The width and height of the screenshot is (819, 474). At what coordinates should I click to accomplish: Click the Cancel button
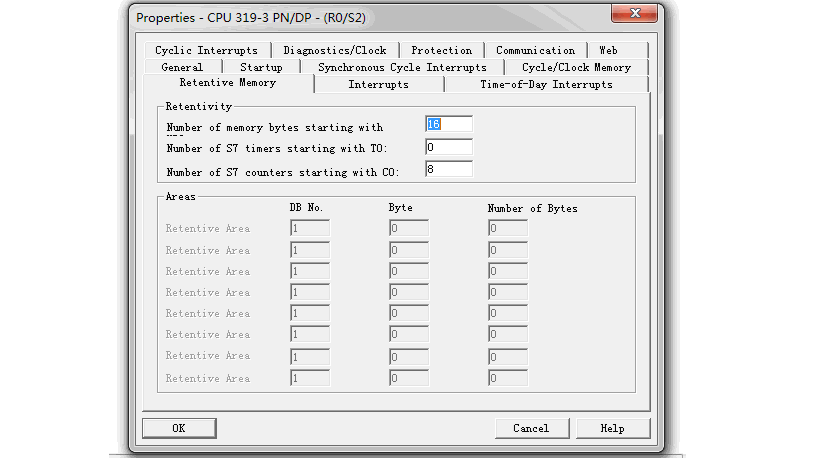click(x=532, y=428)
